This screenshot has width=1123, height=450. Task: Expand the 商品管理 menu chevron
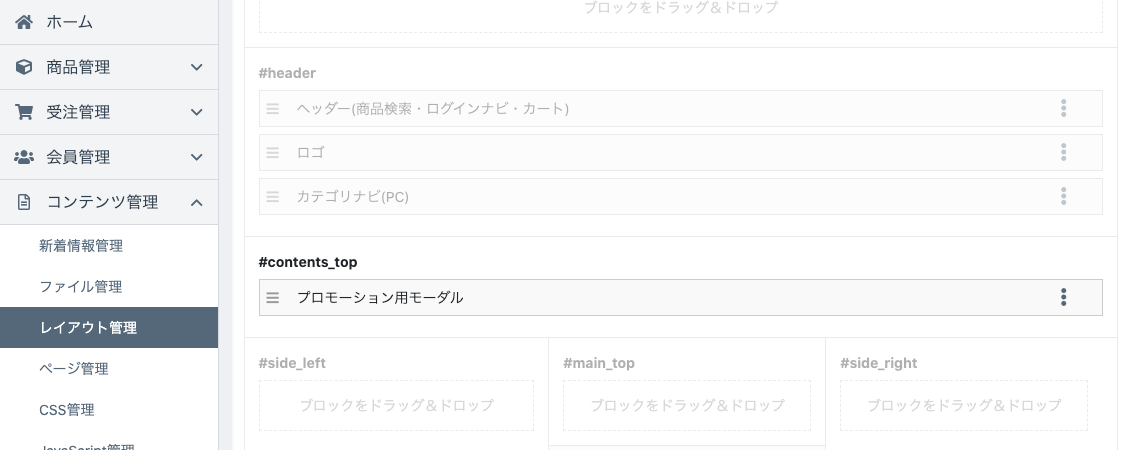196,67
